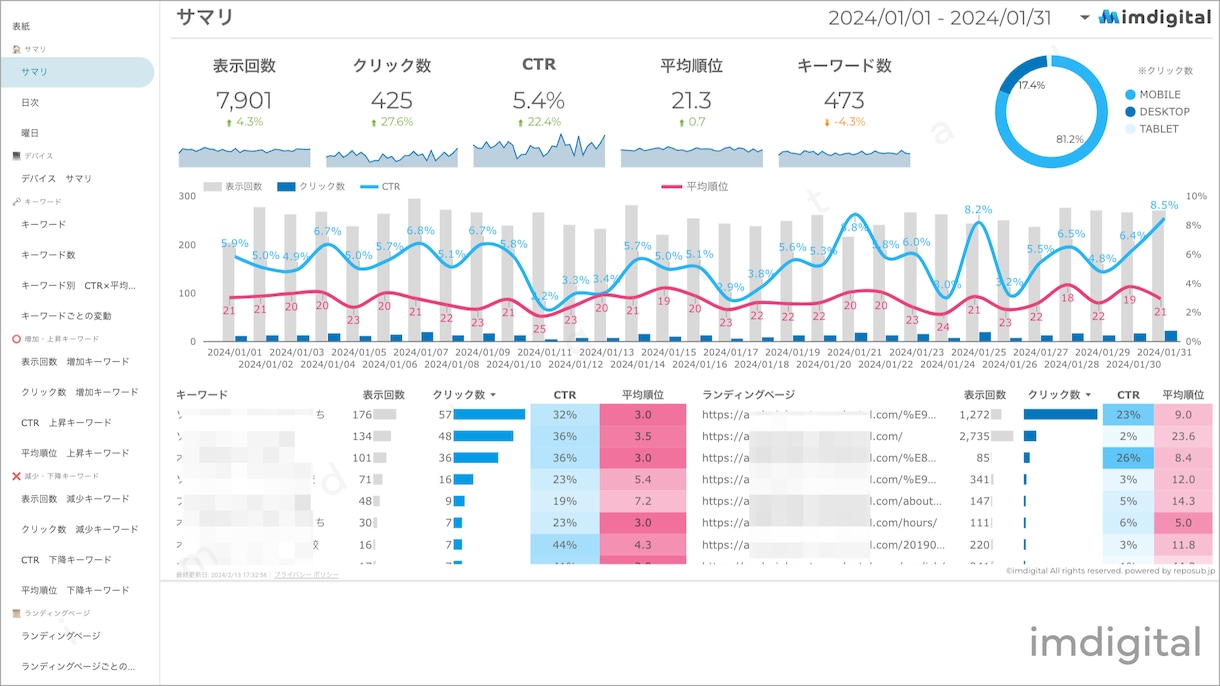Click the 8.5% CTR point on 2024/01/31
1220x686 pixels.
tap(1165, 218)
